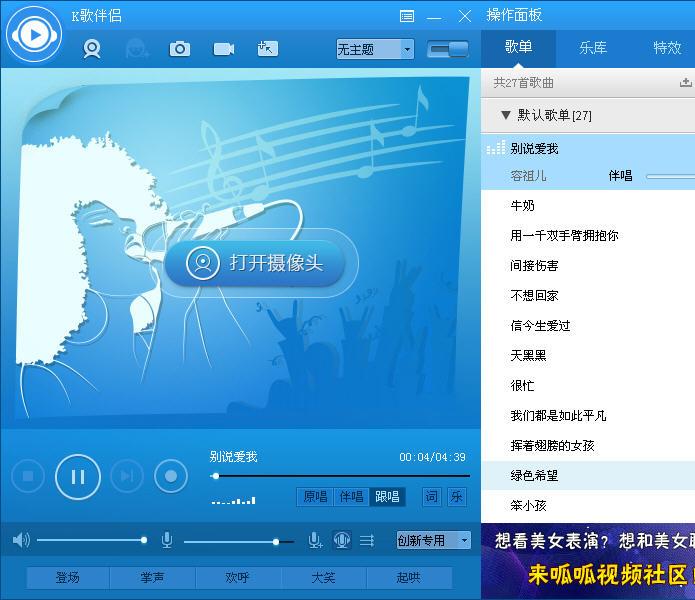Click the speaker volume slider
695x600 pixels.
pyautogui.click(x=91, y=540)
